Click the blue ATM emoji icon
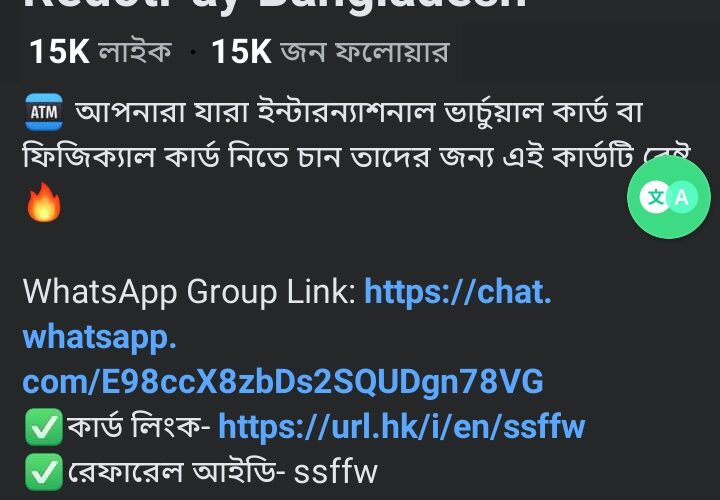This screenshot has width=720, height=500. [44, 112]
